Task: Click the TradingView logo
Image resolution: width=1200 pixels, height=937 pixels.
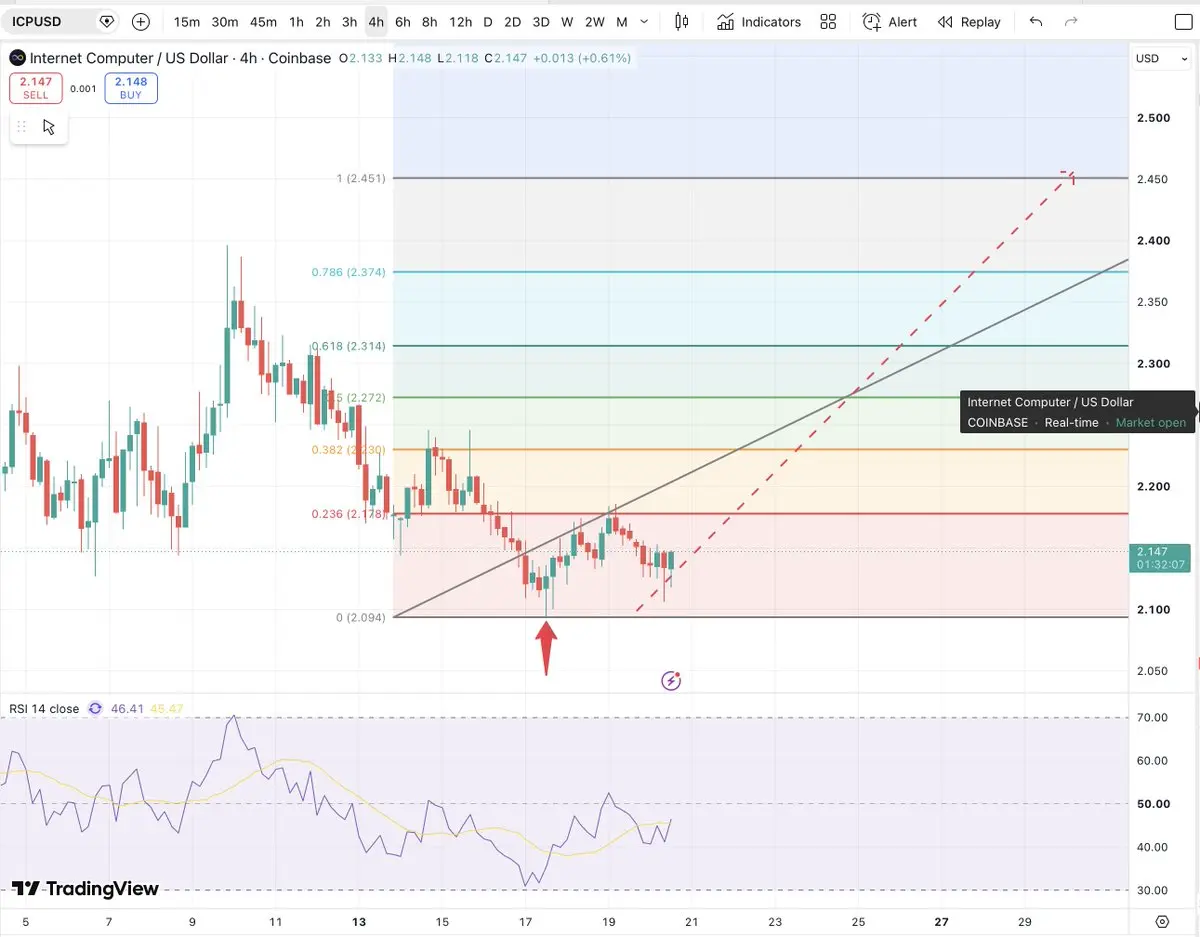Action: coord(85,889)
